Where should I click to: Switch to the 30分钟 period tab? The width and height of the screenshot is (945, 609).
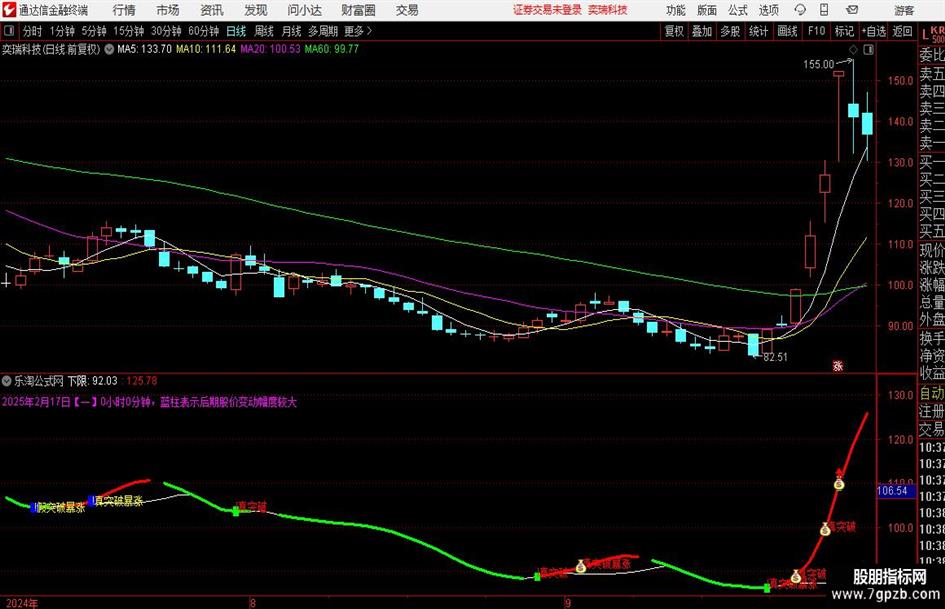coord(166,31)
